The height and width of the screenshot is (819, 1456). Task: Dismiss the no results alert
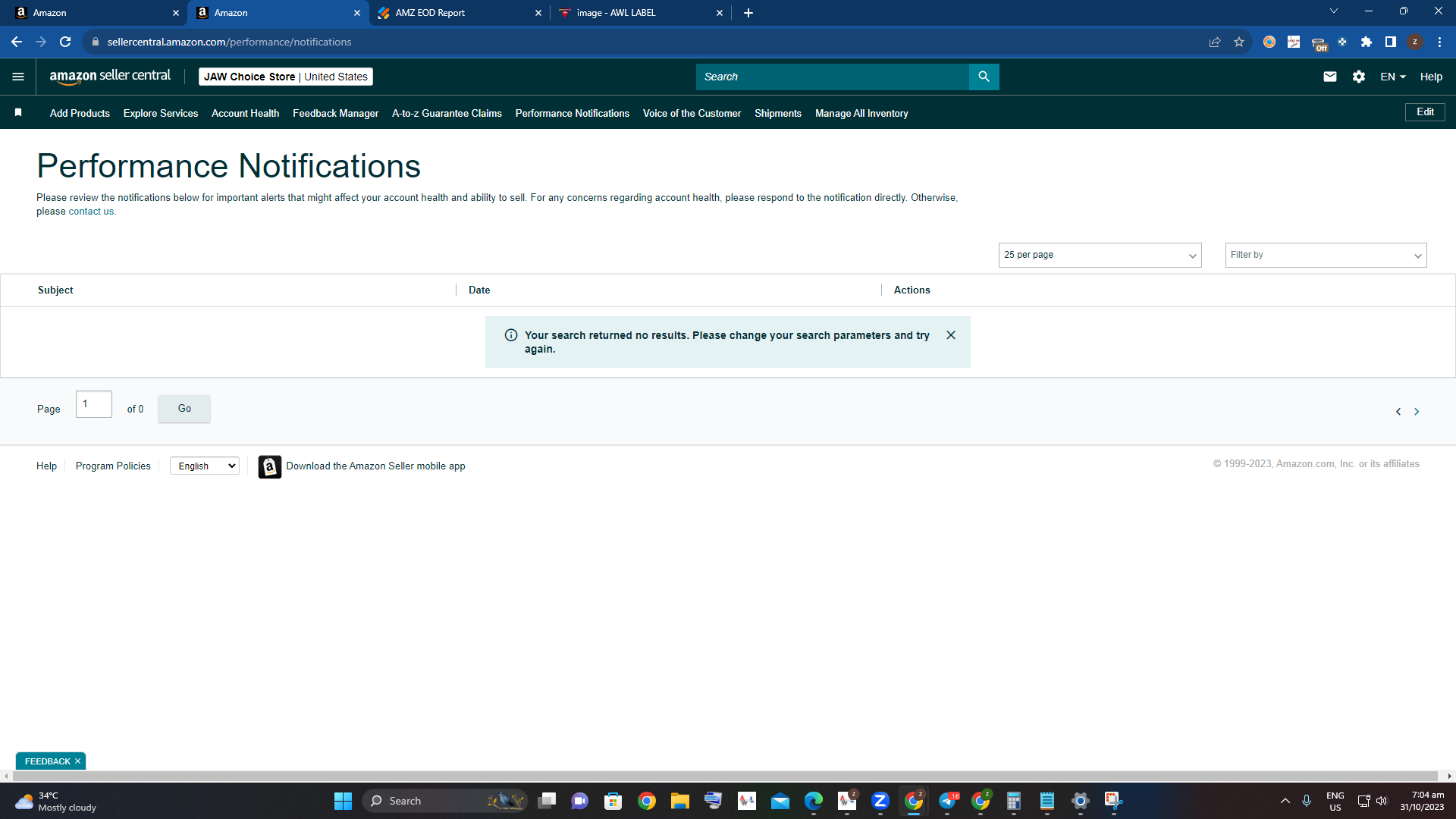coord(951,335)
